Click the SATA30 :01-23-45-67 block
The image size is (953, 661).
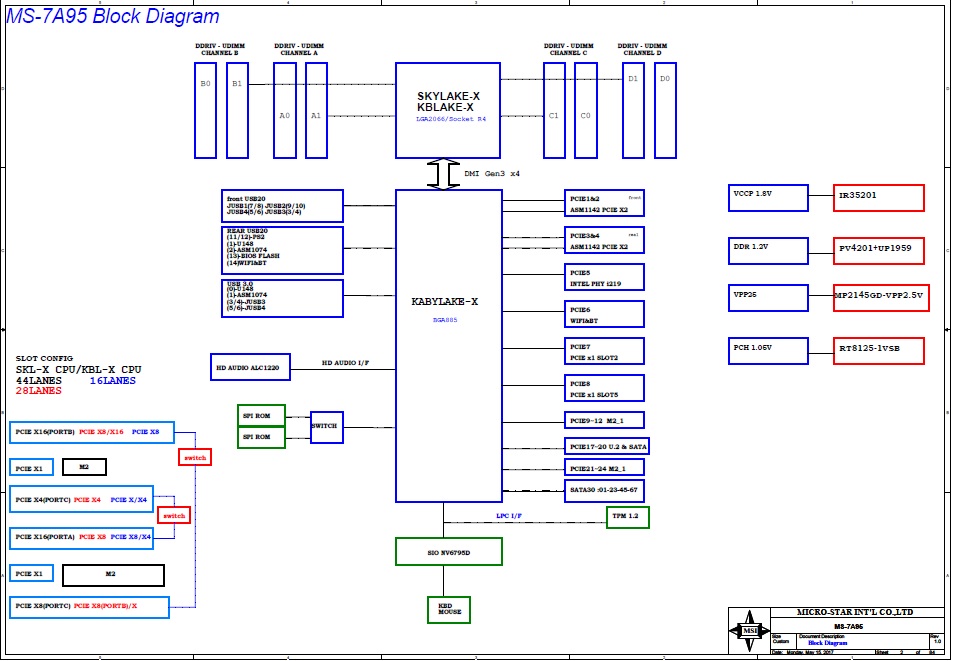[x=604, y=490]
